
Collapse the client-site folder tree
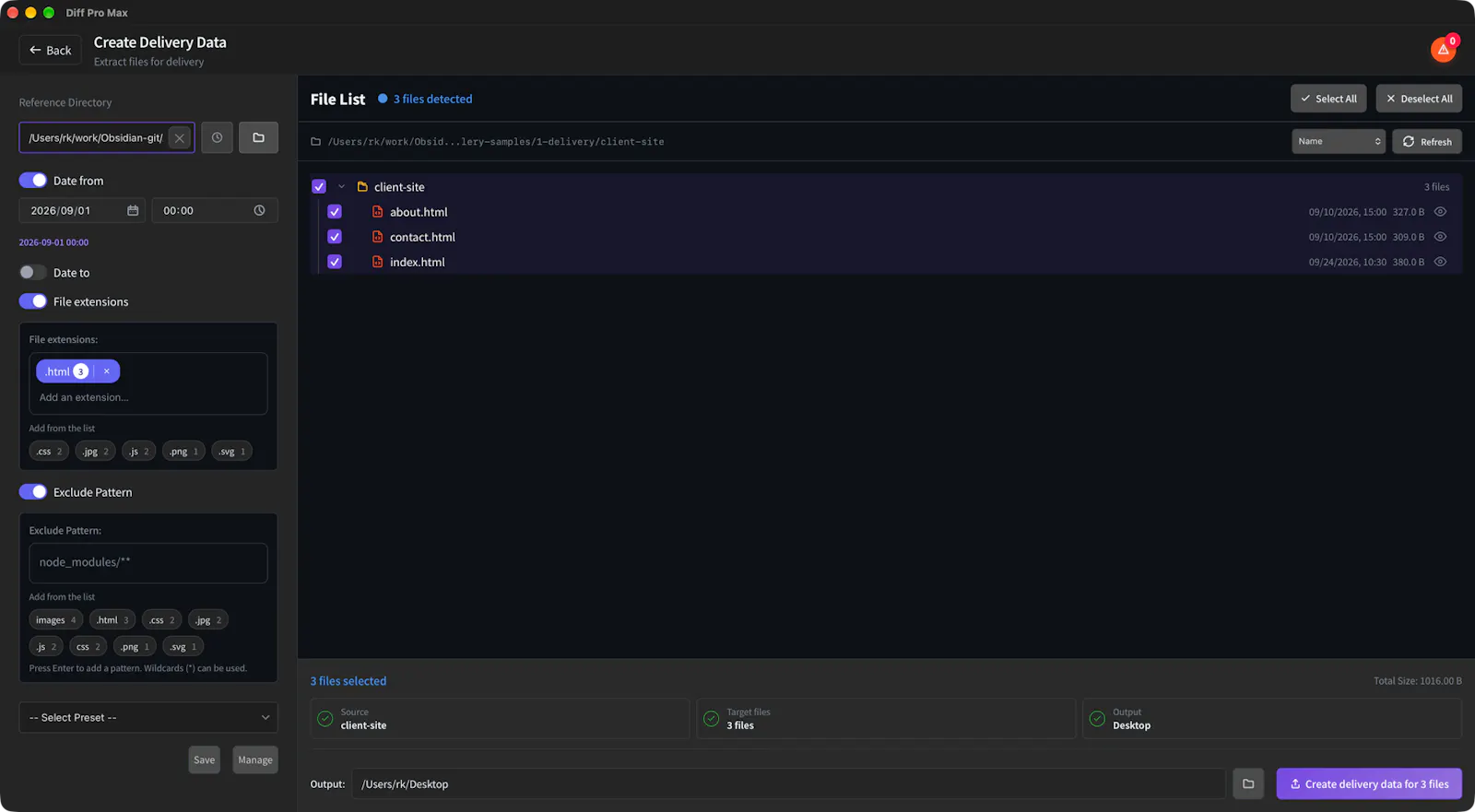341,187
